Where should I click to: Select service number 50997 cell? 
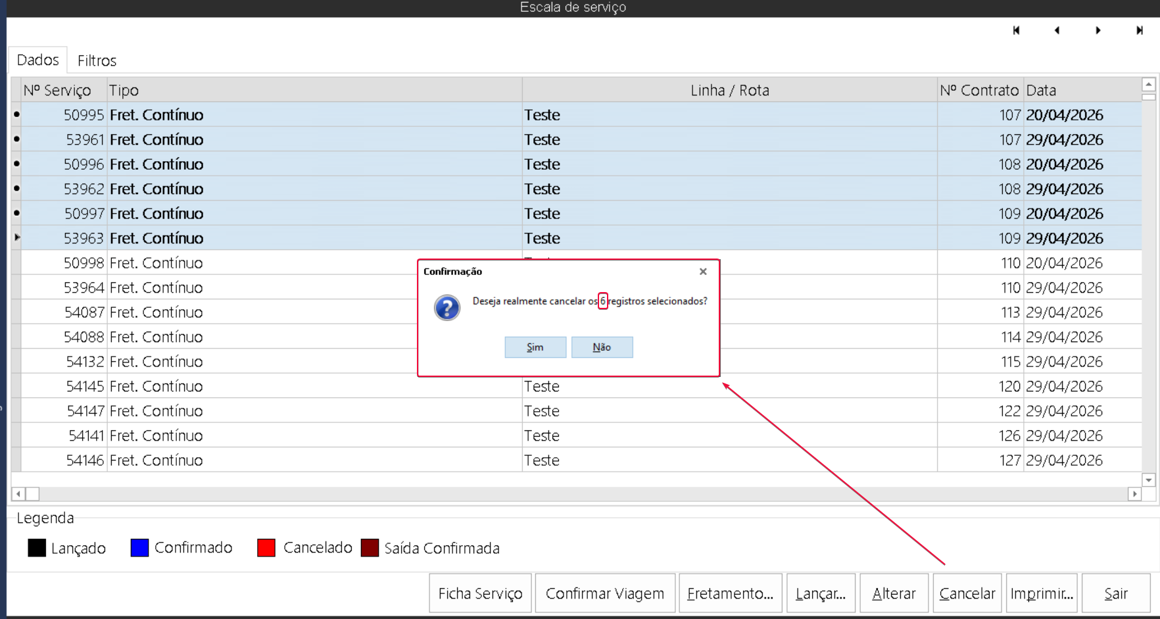point(64,214)
